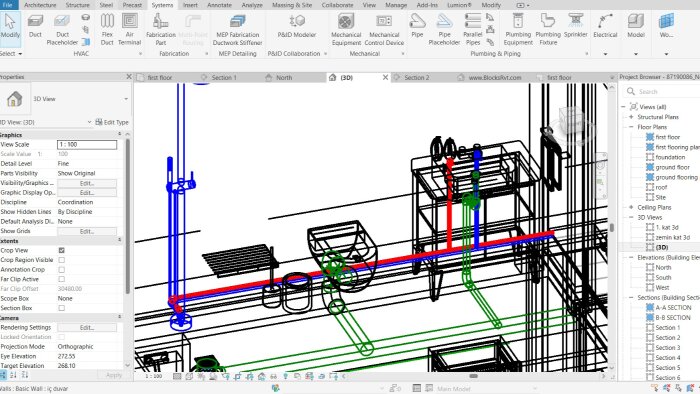
Task: Collapse the Floor Plans node
Action: click(x=631, y=127)
